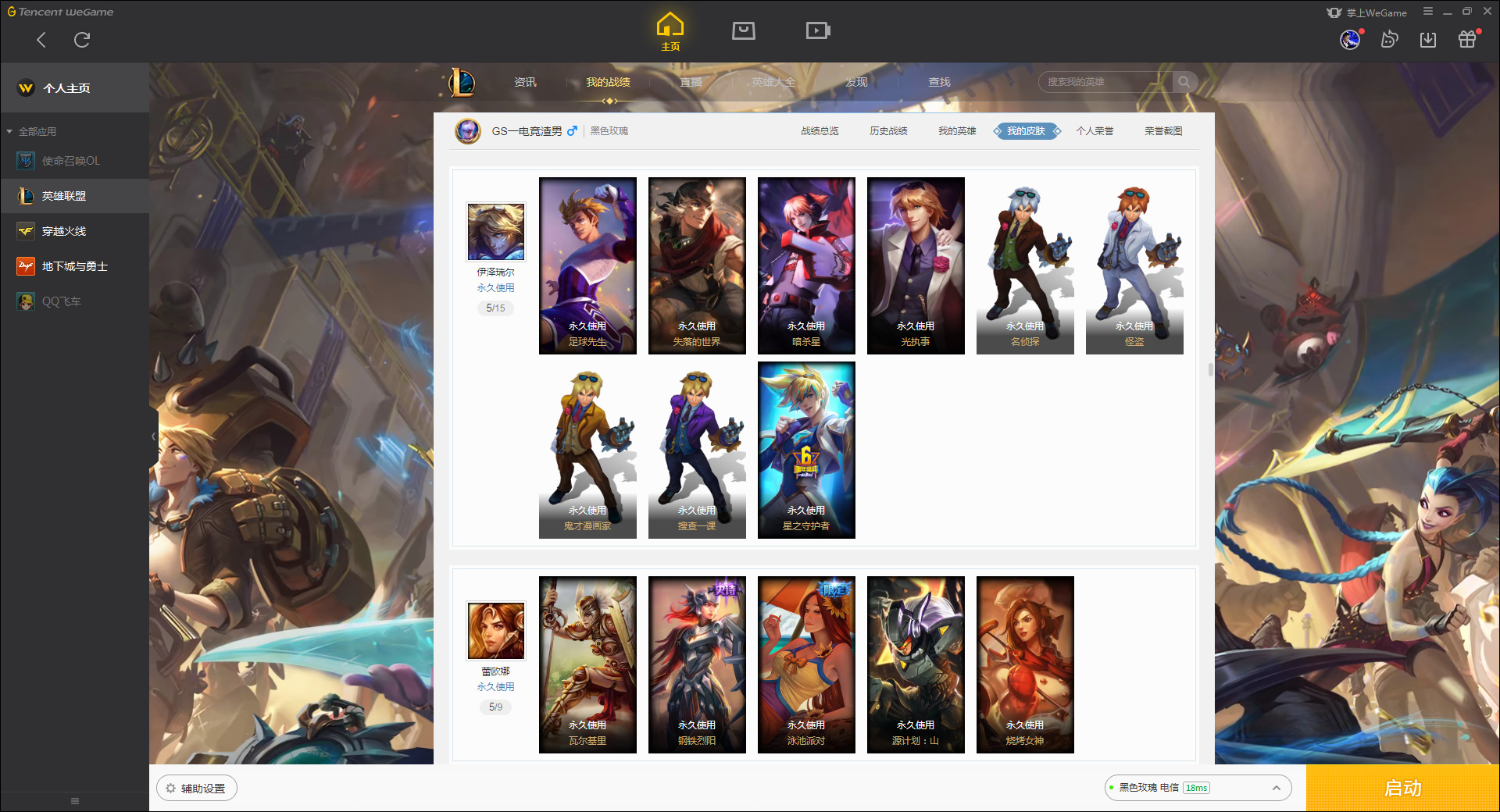Select 使命召唤OL in the sidebar
The width and height of the screenshot is (1500, 812).
pyautogui.click(x=74, y=161)
